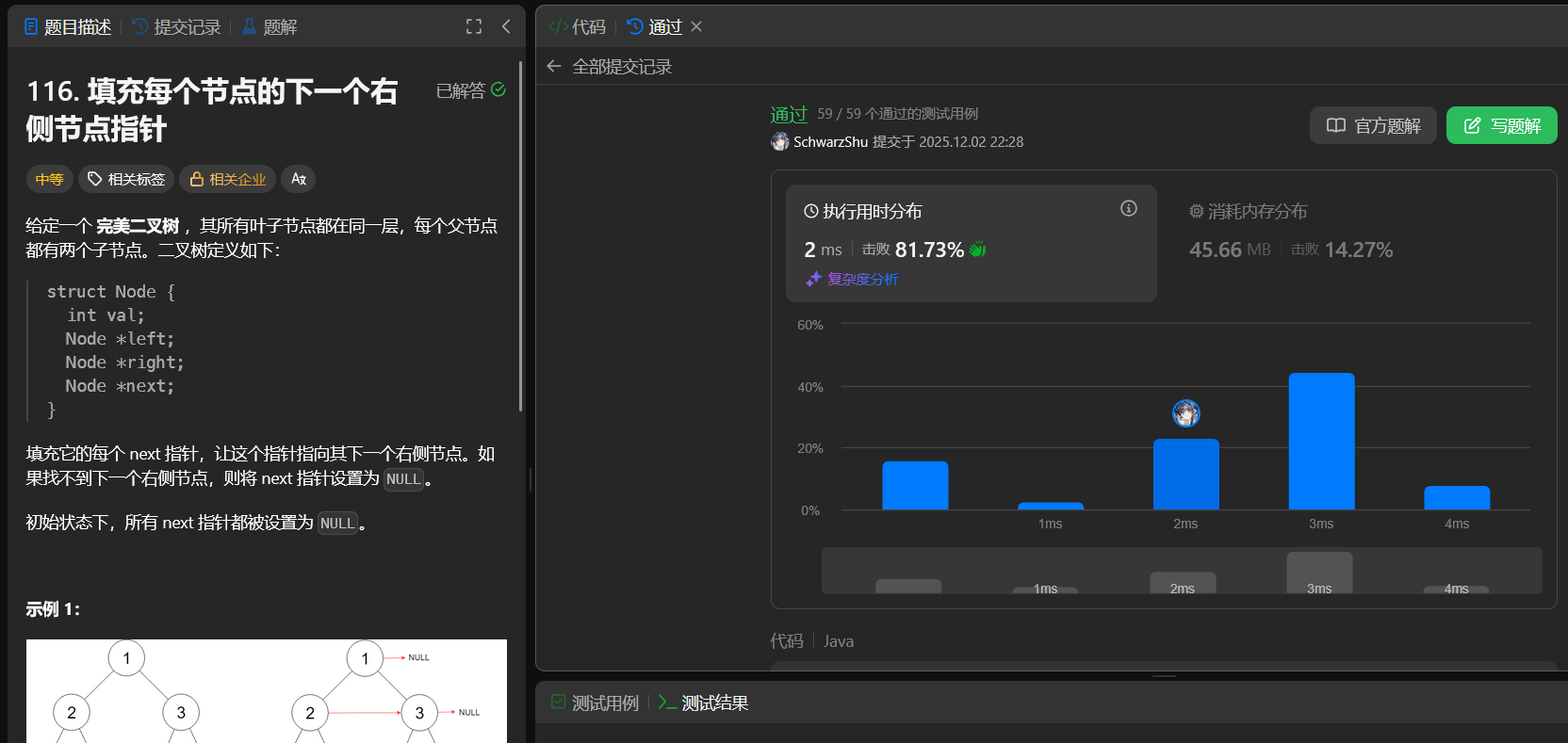
Task: Click the translate language icon button
Action: pos(298,179)
